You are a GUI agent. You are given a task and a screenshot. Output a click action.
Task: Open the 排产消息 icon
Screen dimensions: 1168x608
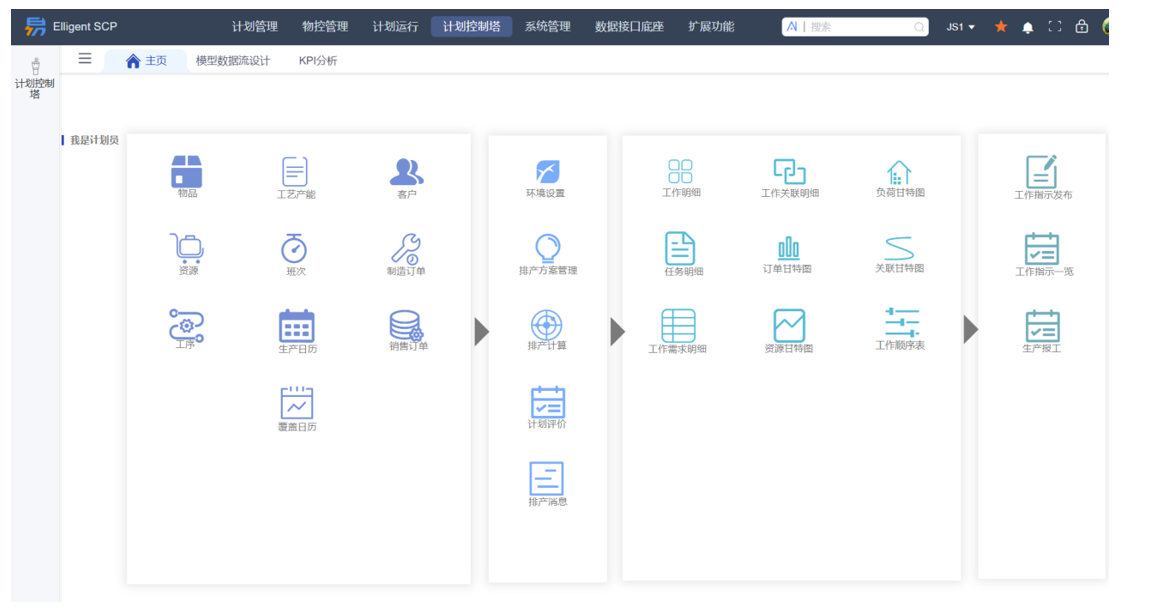click(546, 478)
